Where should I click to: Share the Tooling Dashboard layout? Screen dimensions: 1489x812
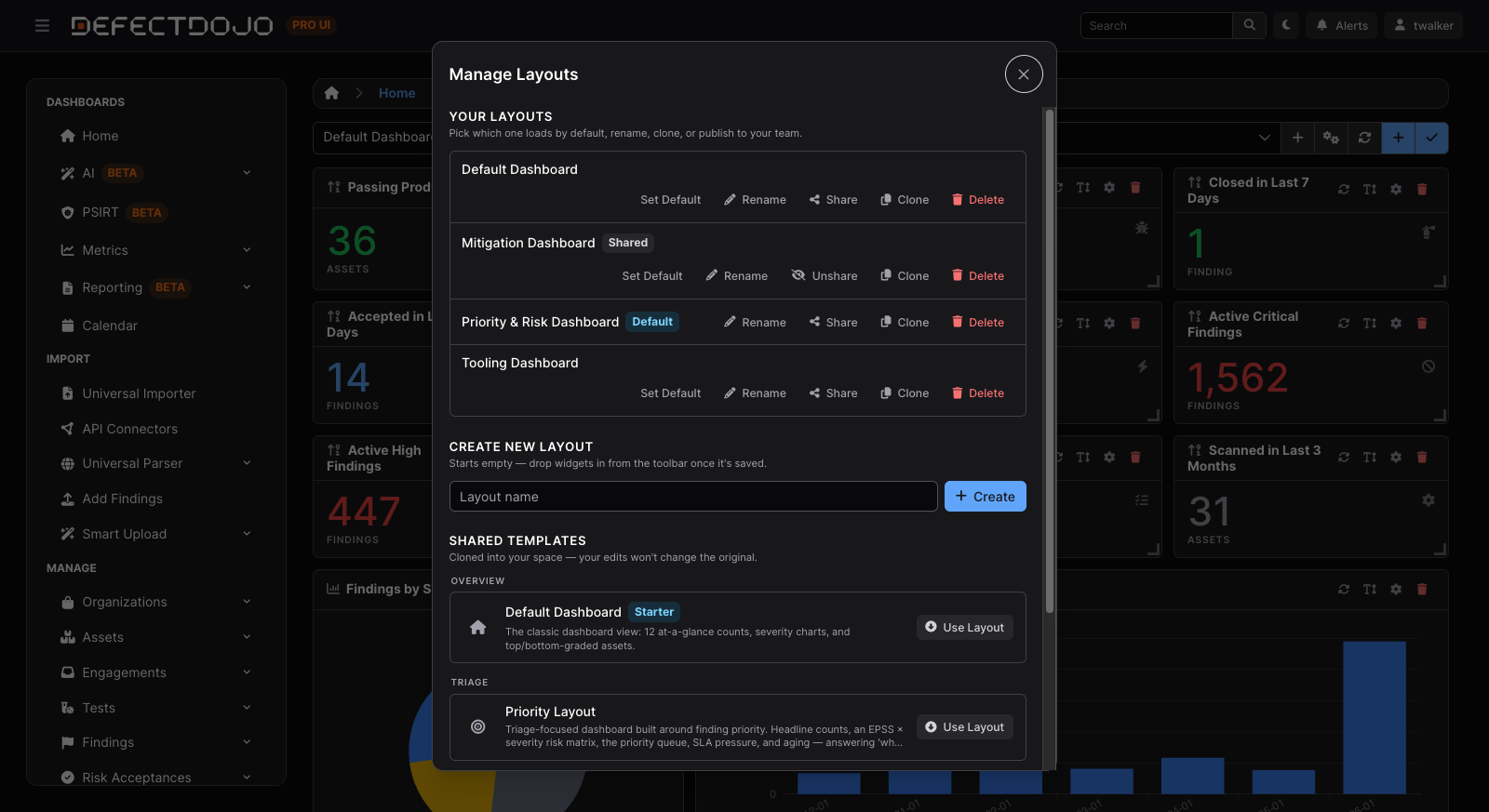(834, 393)
